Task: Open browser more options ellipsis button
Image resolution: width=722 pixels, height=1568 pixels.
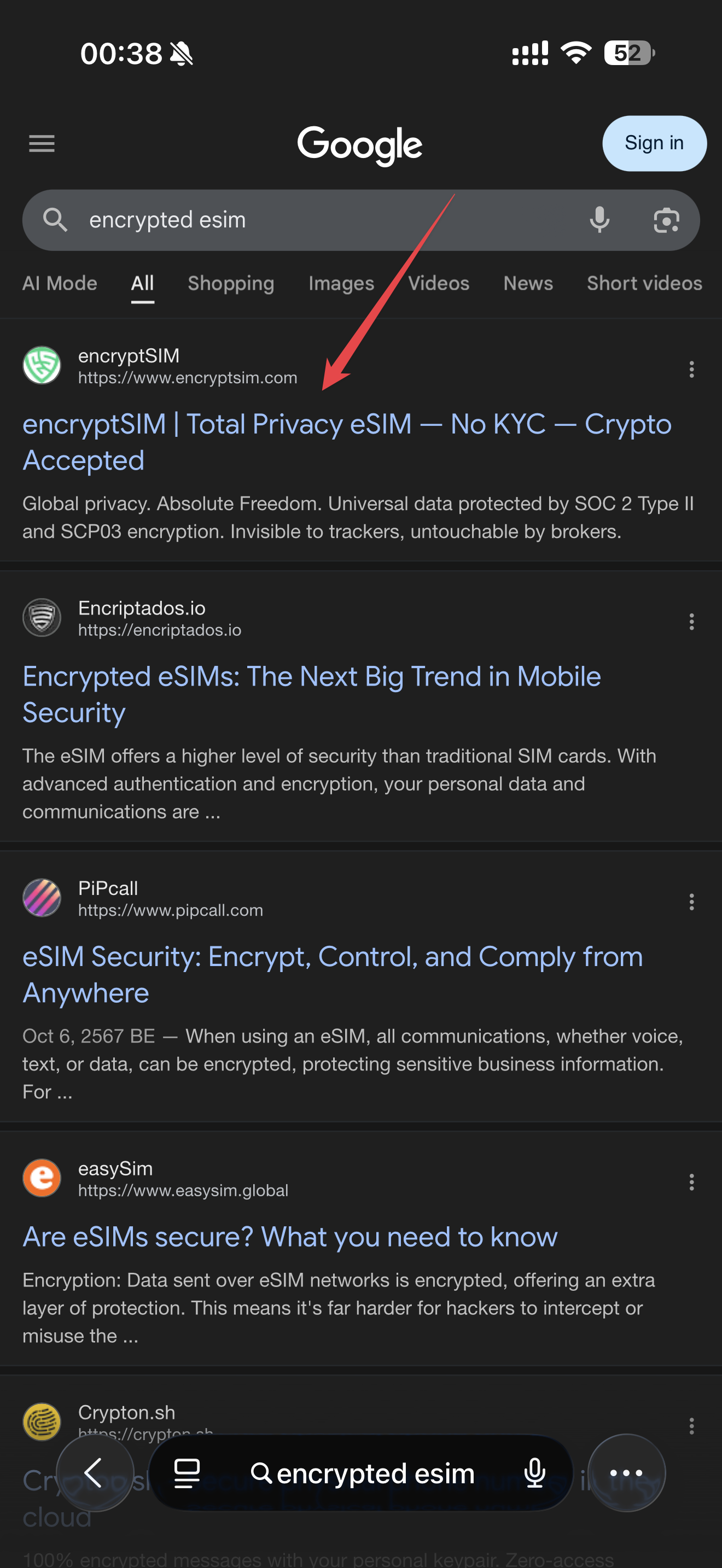Action: (626, 1473)
